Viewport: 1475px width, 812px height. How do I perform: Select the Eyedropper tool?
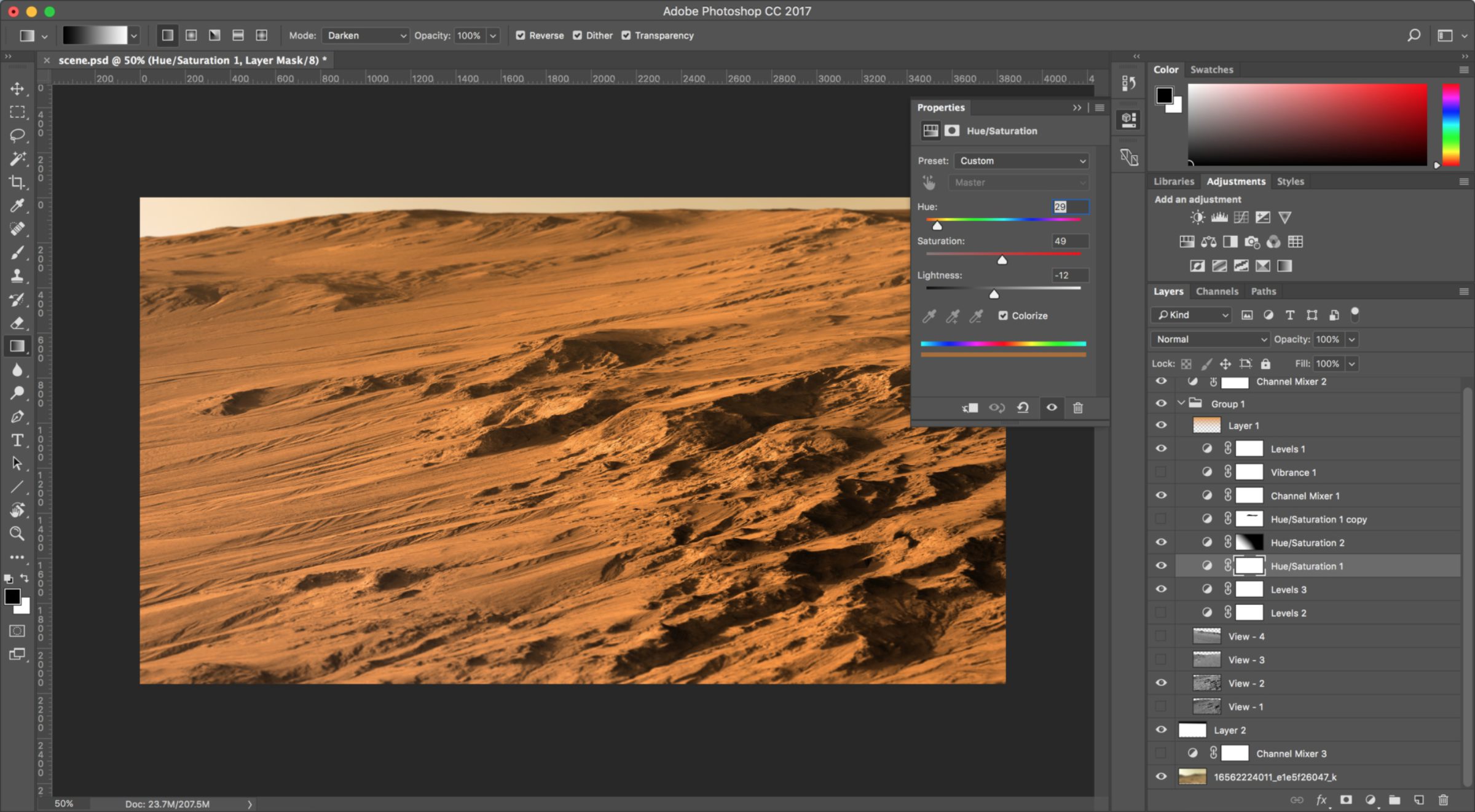click(x=18, y=206)
